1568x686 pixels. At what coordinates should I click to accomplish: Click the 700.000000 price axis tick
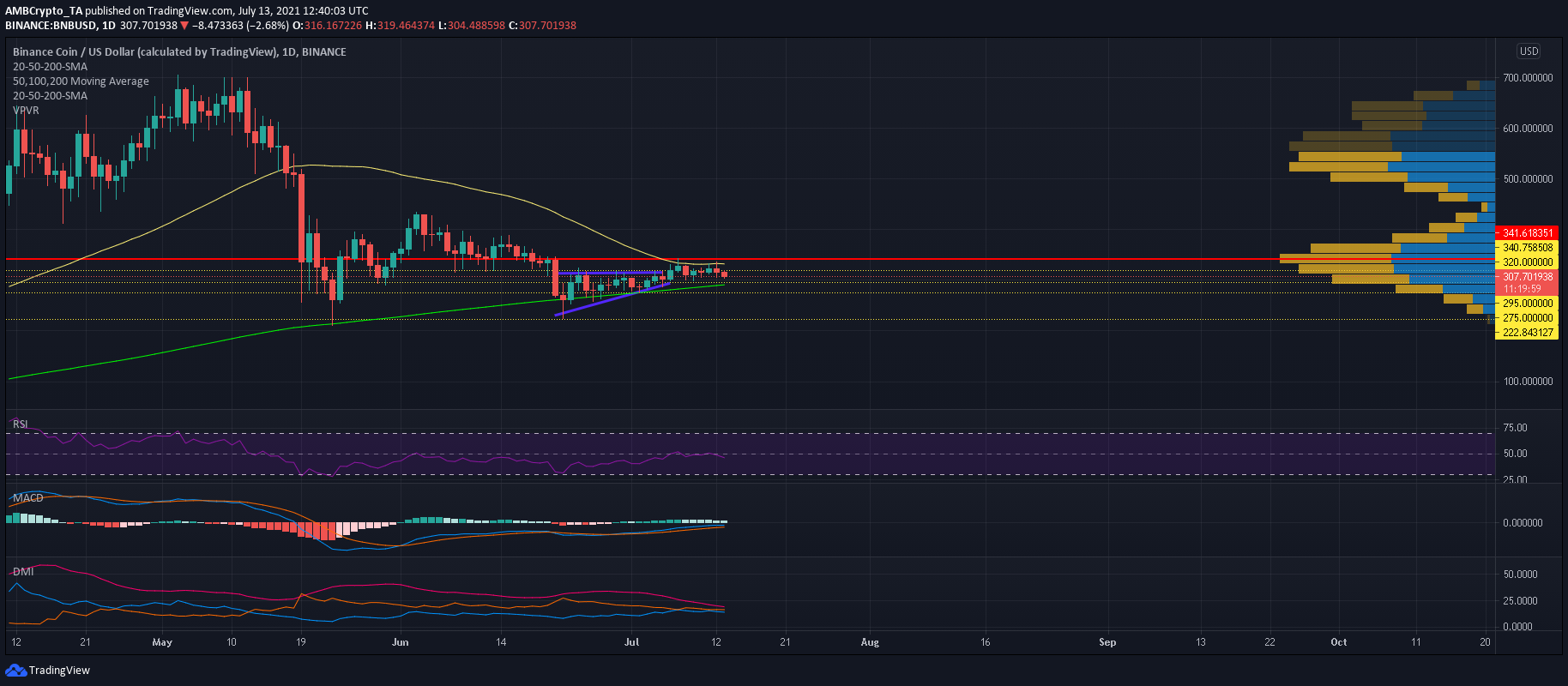pos(1528,78)
